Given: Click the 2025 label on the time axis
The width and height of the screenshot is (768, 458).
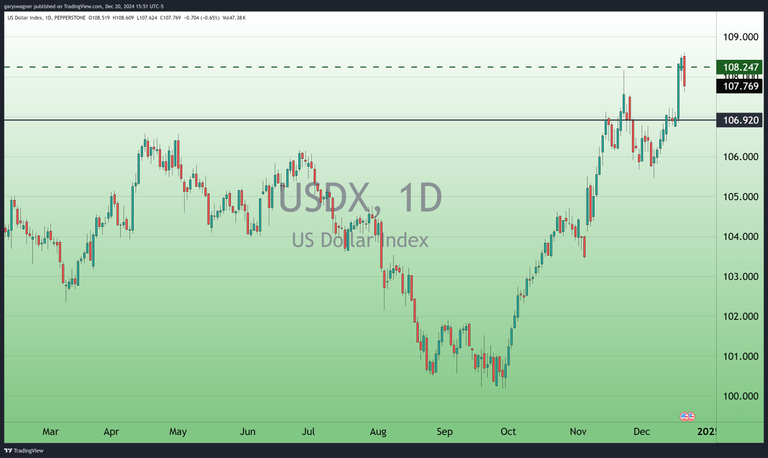Looking at the screenshot, I should (706, 432).
